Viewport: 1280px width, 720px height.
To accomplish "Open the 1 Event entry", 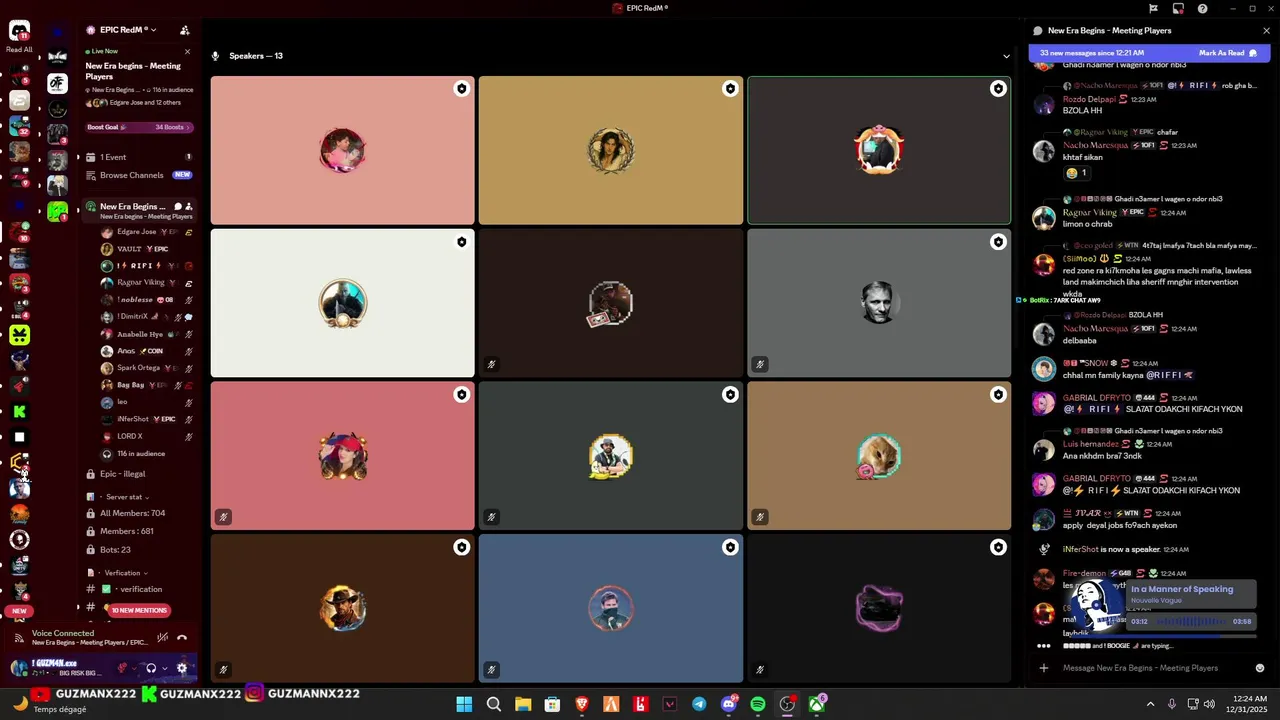I will tap(139, 157).
